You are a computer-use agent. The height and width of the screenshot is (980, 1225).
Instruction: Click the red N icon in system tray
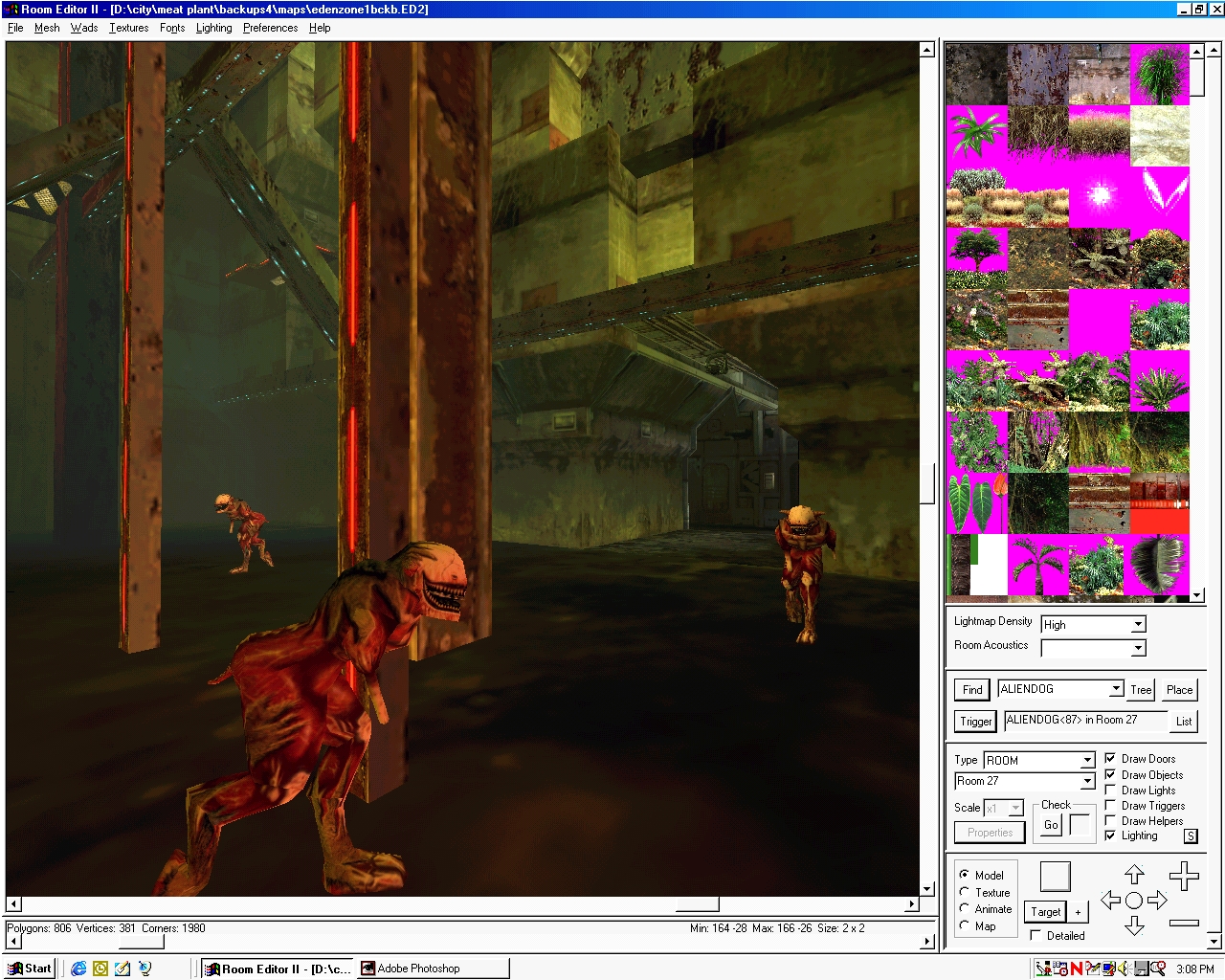(x=1077, y=969)
